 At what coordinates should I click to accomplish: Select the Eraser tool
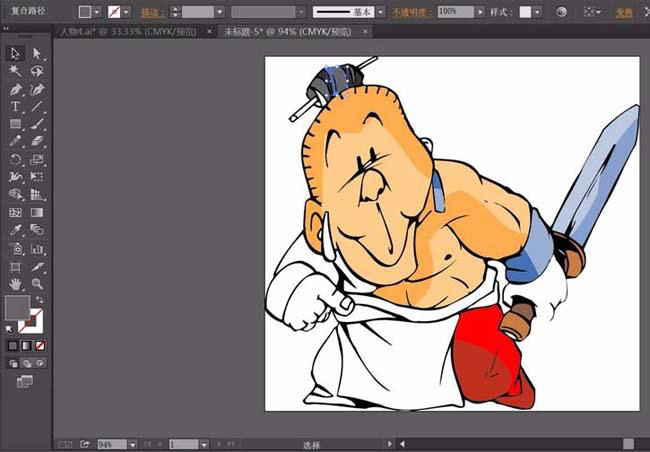coord(37,141)
